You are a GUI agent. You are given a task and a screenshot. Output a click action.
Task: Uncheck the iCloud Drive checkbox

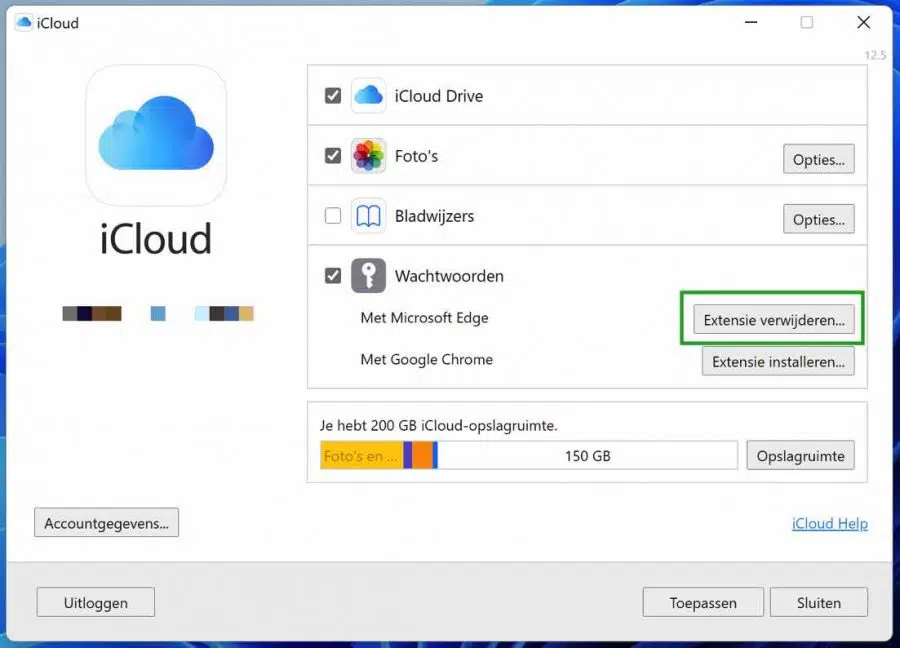click(x=333, y=95)
